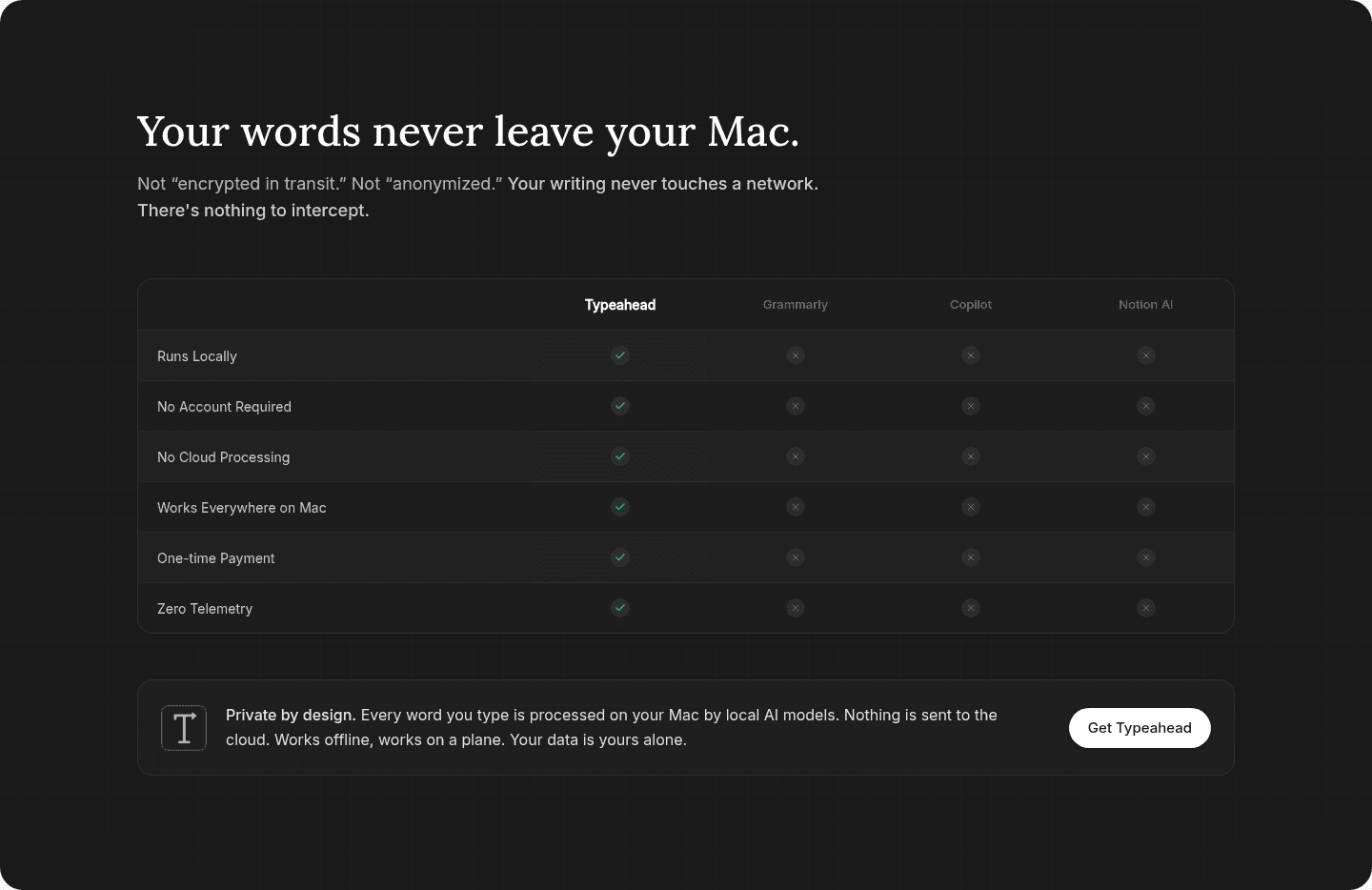Click Copilot cross icon for Runs Locally
This screenshot has height=890, width=1372.
coord(971,355)
